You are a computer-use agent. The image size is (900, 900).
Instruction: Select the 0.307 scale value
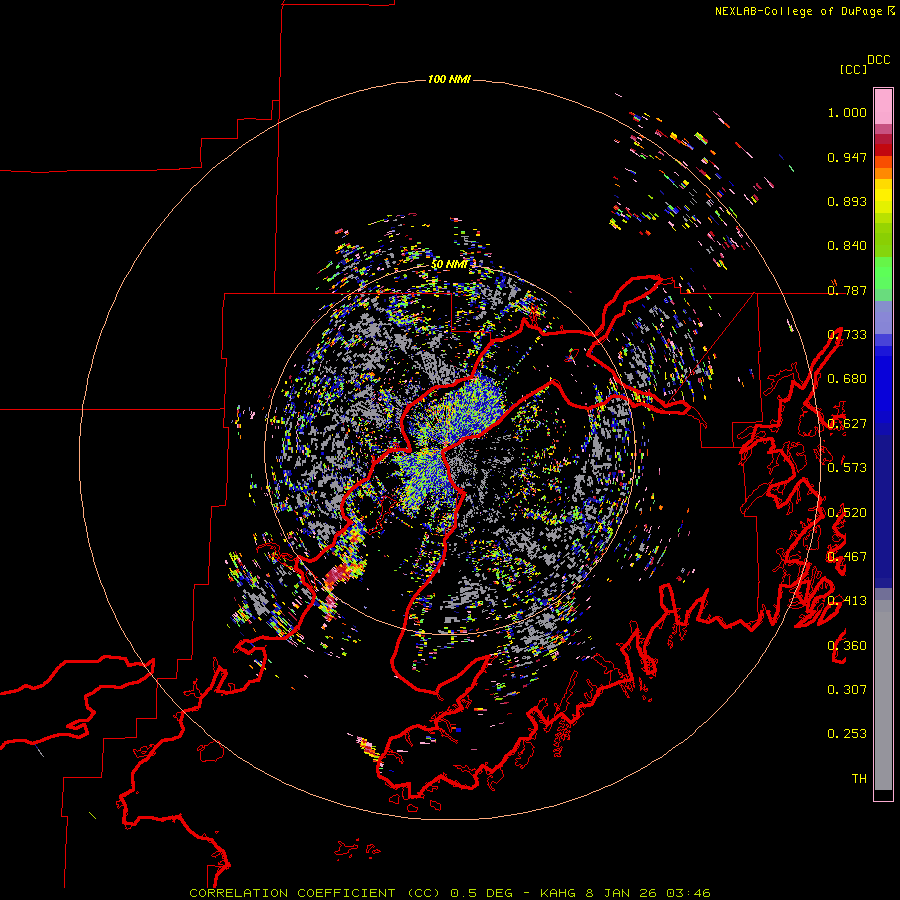pos(847,690)
